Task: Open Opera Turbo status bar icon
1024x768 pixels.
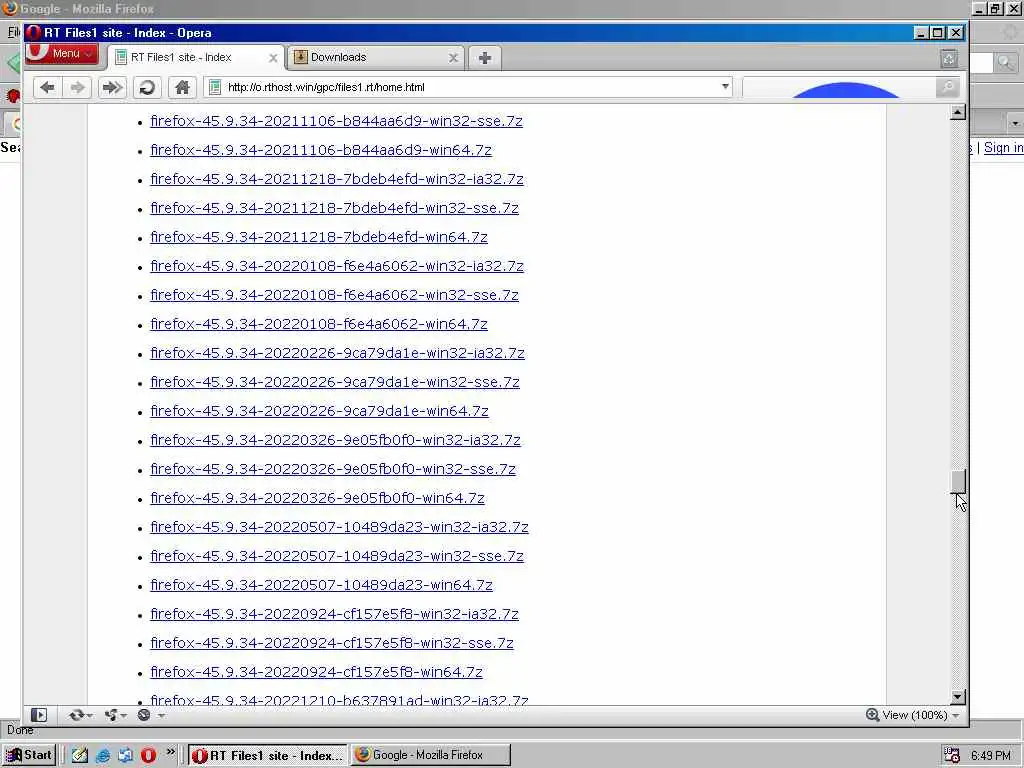Action: click(x=144, y=715)
